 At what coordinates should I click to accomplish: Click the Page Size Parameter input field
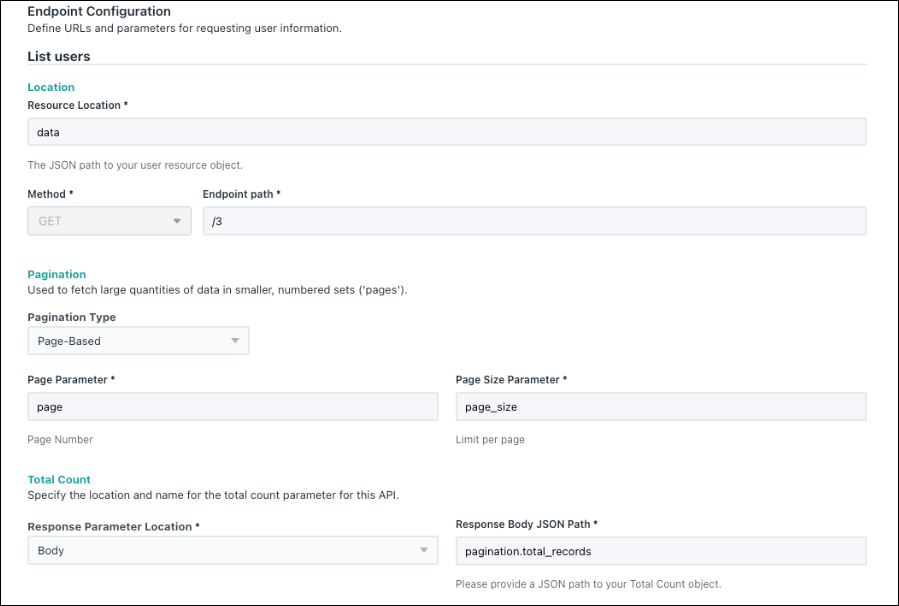point(661,406)
